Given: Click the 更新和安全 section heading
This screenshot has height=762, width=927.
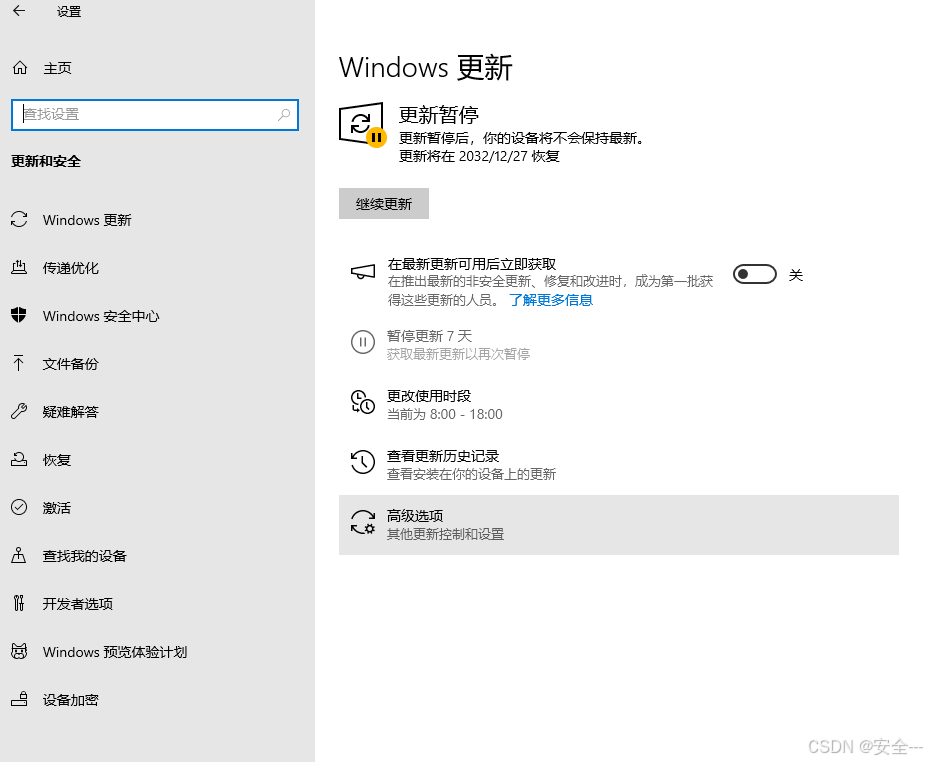Looking at the screenshot, I should [46, 161].
